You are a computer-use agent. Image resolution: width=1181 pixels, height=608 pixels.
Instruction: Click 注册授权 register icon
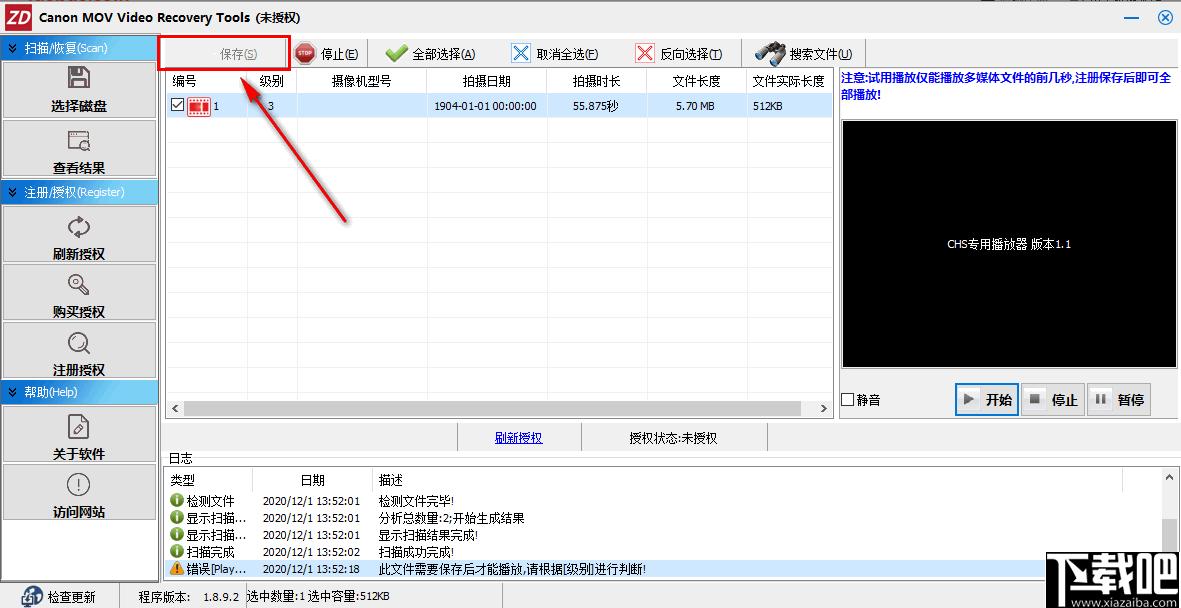point(78,343)
